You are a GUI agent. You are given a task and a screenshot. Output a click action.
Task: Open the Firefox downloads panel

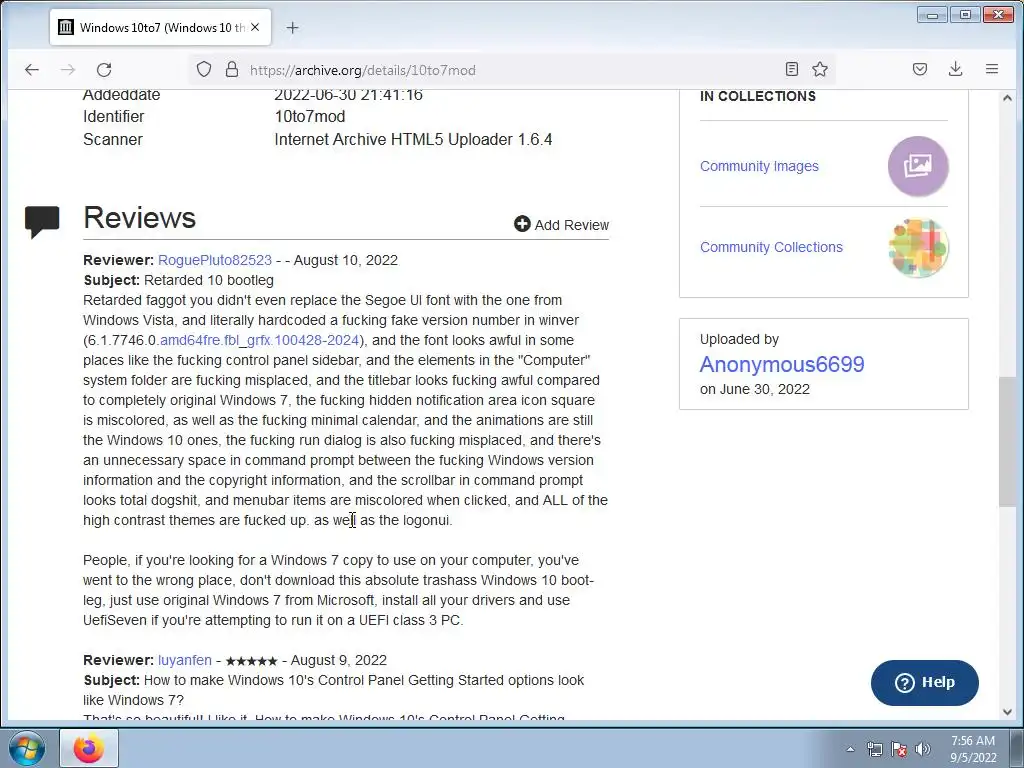955,69
